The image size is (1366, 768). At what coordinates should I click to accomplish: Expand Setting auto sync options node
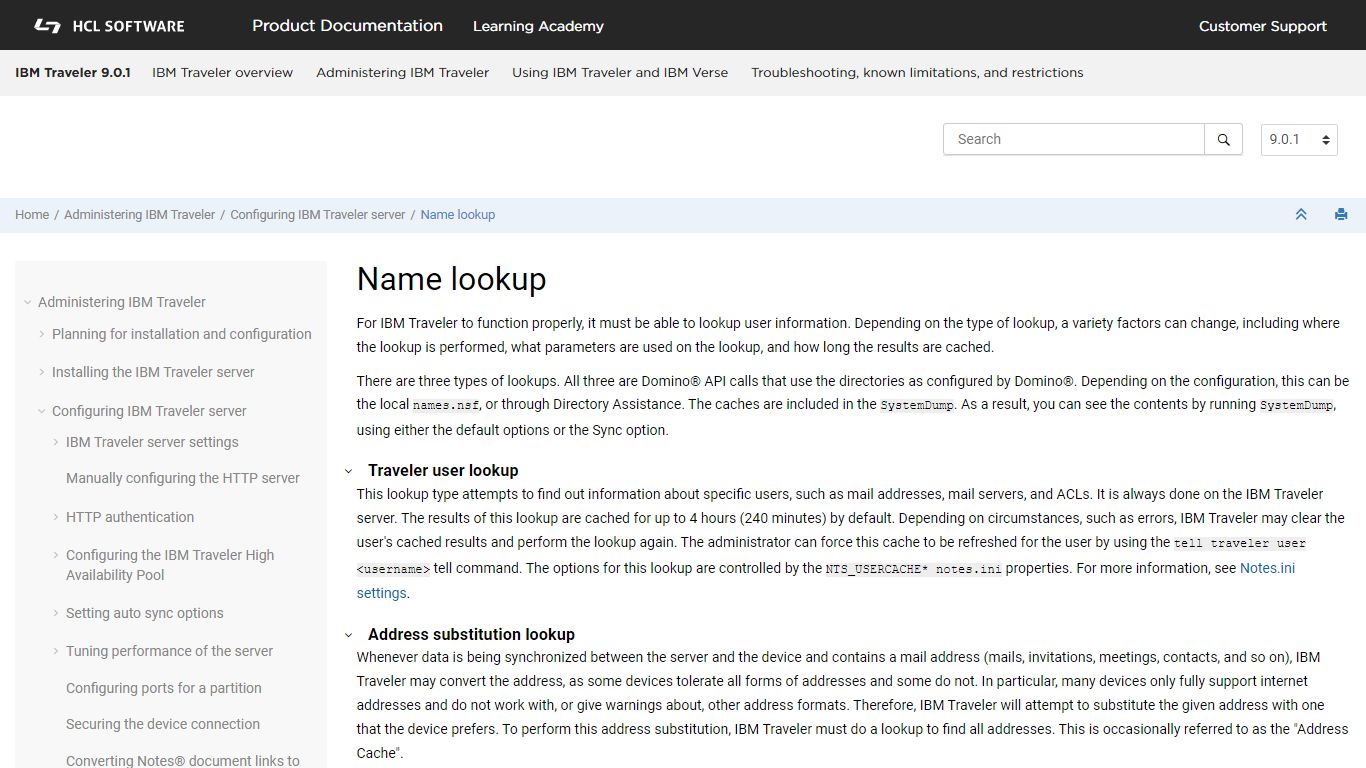click(56, 613)
